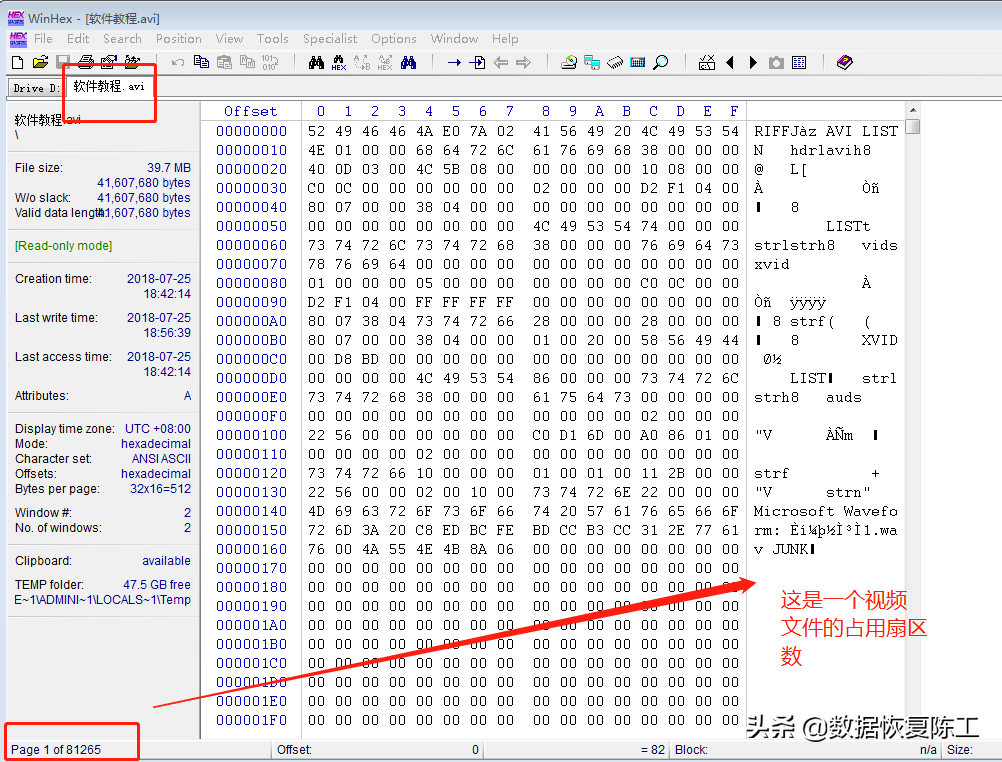
Task: Click the Go To Offset arrow icon
Action: click(454, 62)
